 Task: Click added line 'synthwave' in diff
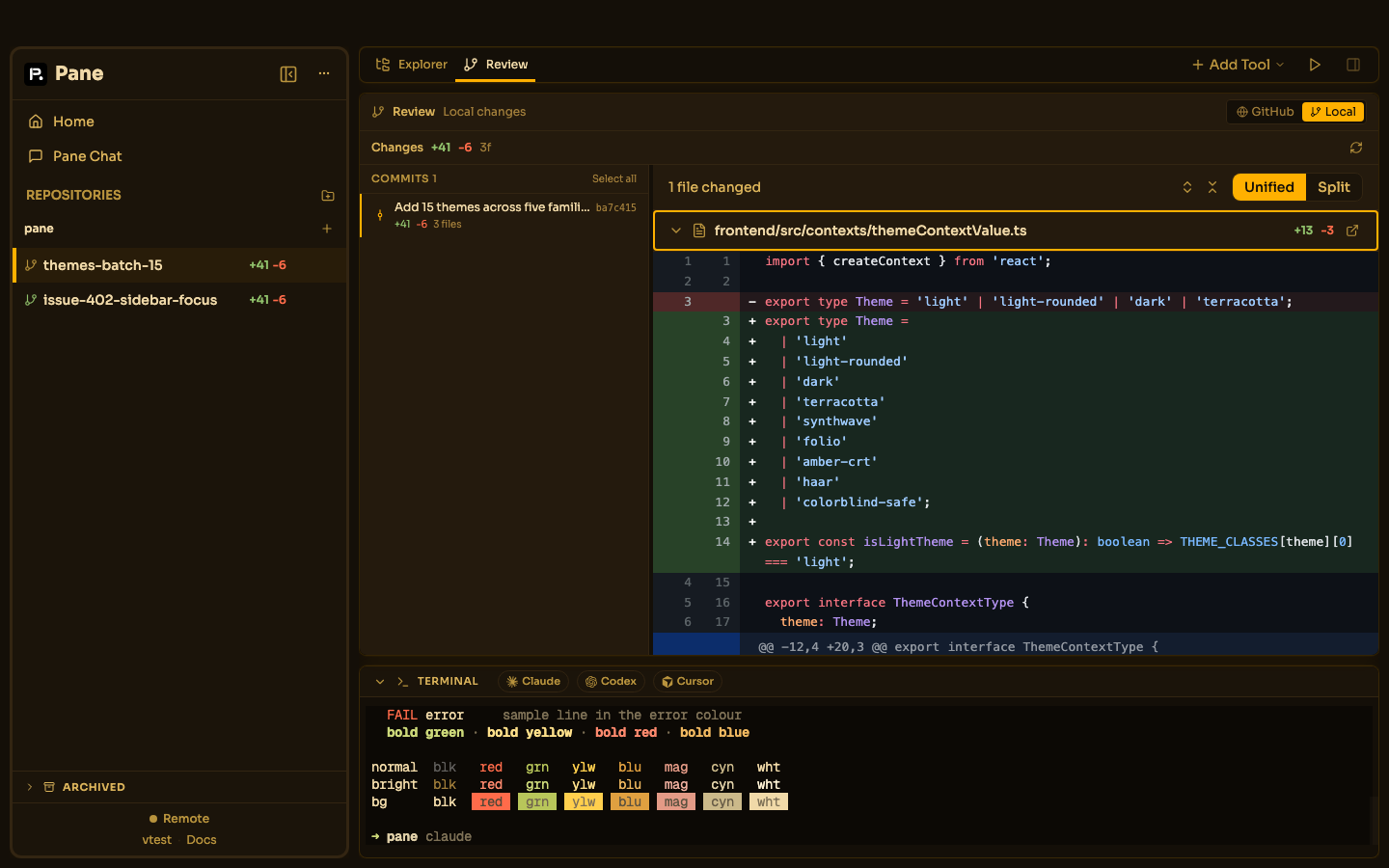pyautogui.click(x=1016, y=421)
